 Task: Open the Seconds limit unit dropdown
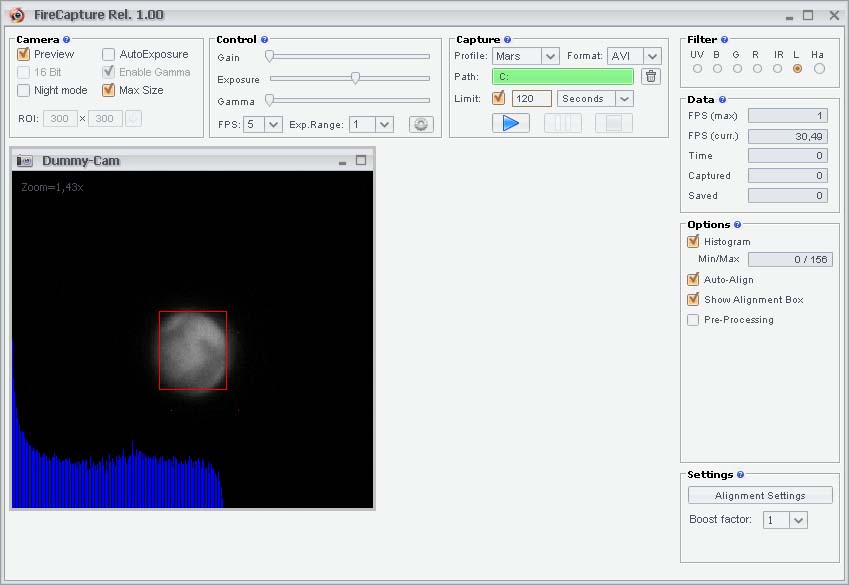pyautogui.click(x=624, y=99)
